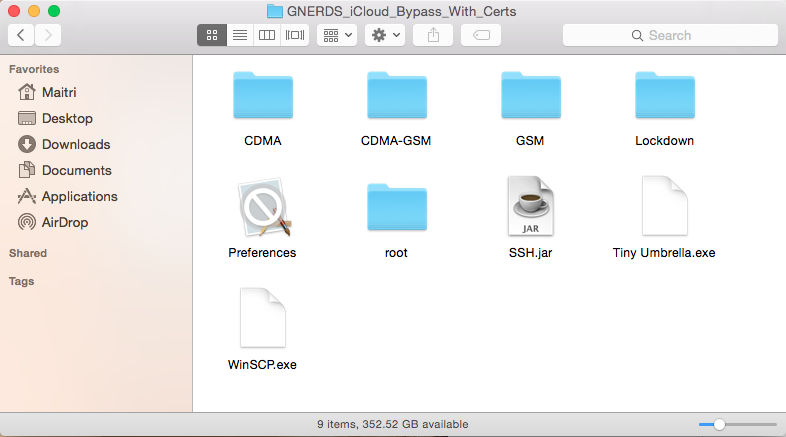
Task: Click Tags sidebar section header
Action: point(22,281)
